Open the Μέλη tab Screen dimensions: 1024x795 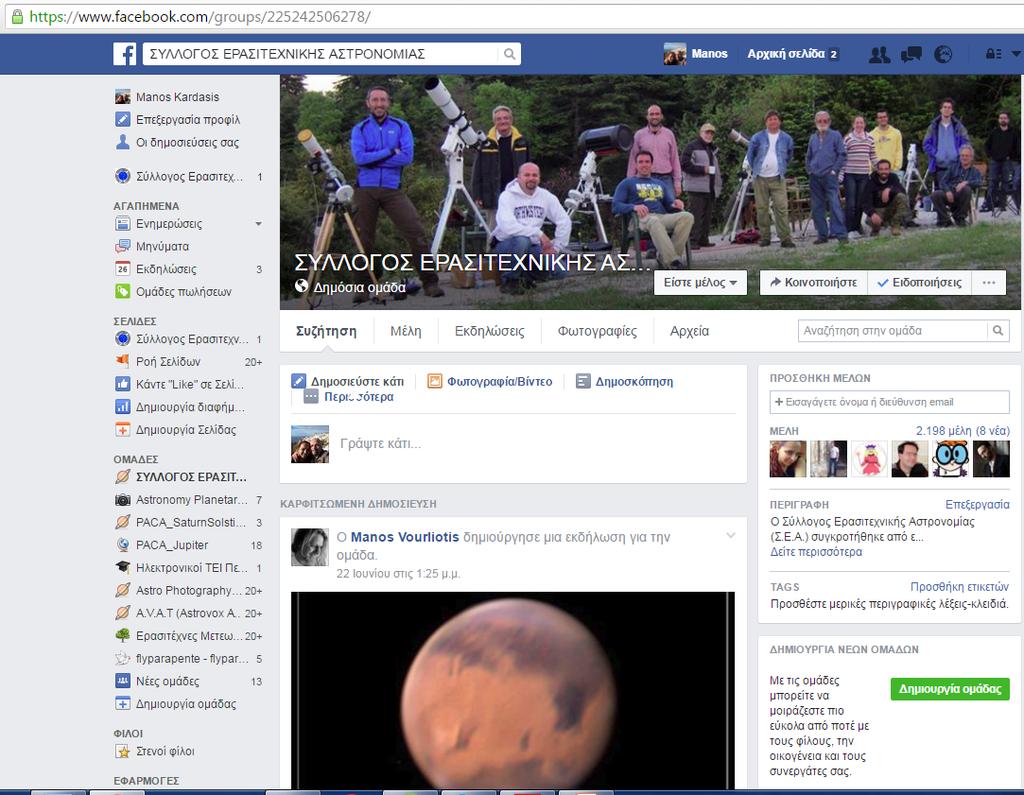click(x=406, y=331)
